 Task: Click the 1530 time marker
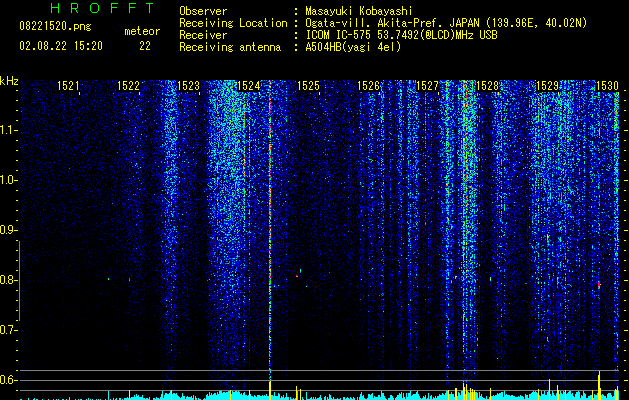click(x=607, y=85)
